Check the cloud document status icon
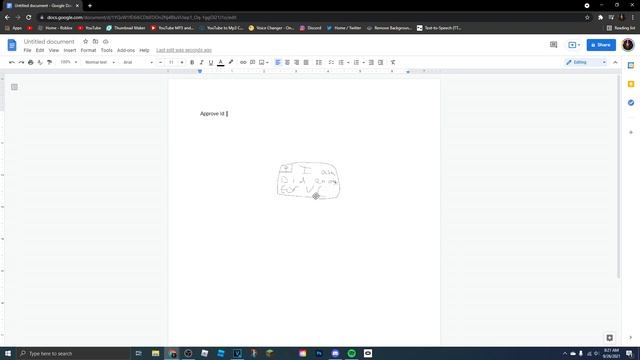Image resolution: width=640 pixels, height=360 pixels. tap(106, 42)
